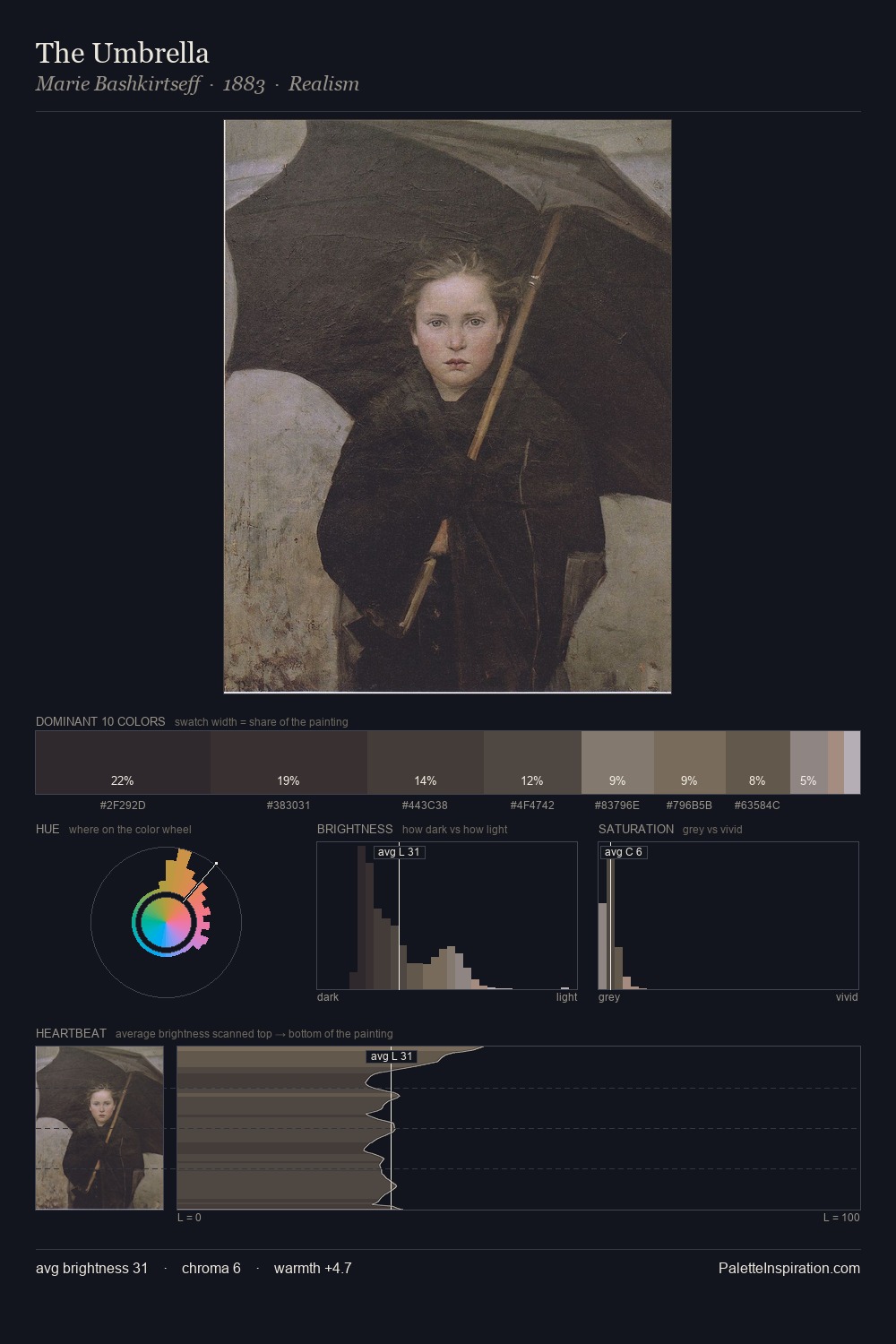Click the 'light' axis label under Brightness
This screenshot has height=1344, width=896.
coord(567,997)
